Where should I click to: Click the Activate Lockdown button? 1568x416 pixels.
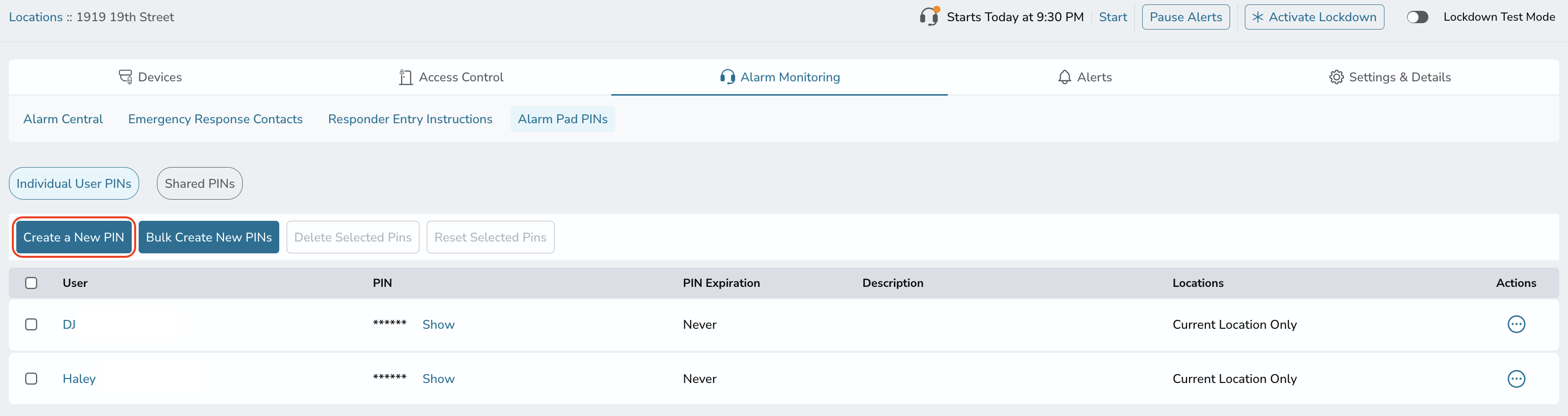pos(1313,17)
